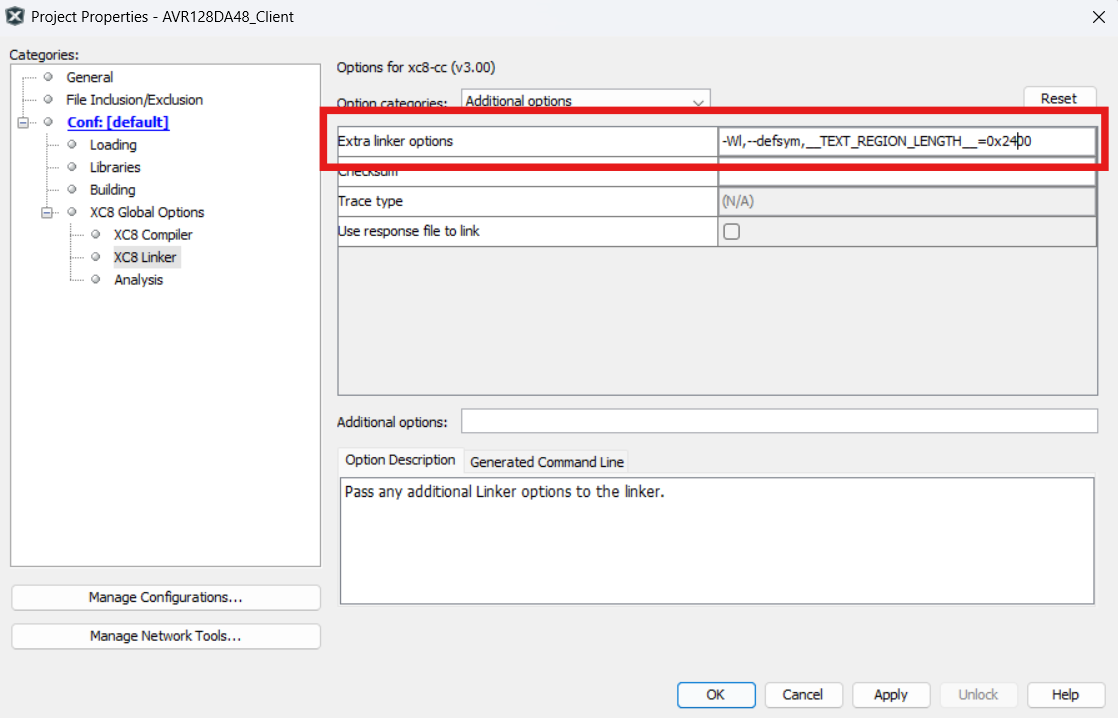Image resolution: width=1118 pixels, height=718 pixels.
Task: Click into Extra linker options field
Action: [905, 142]
